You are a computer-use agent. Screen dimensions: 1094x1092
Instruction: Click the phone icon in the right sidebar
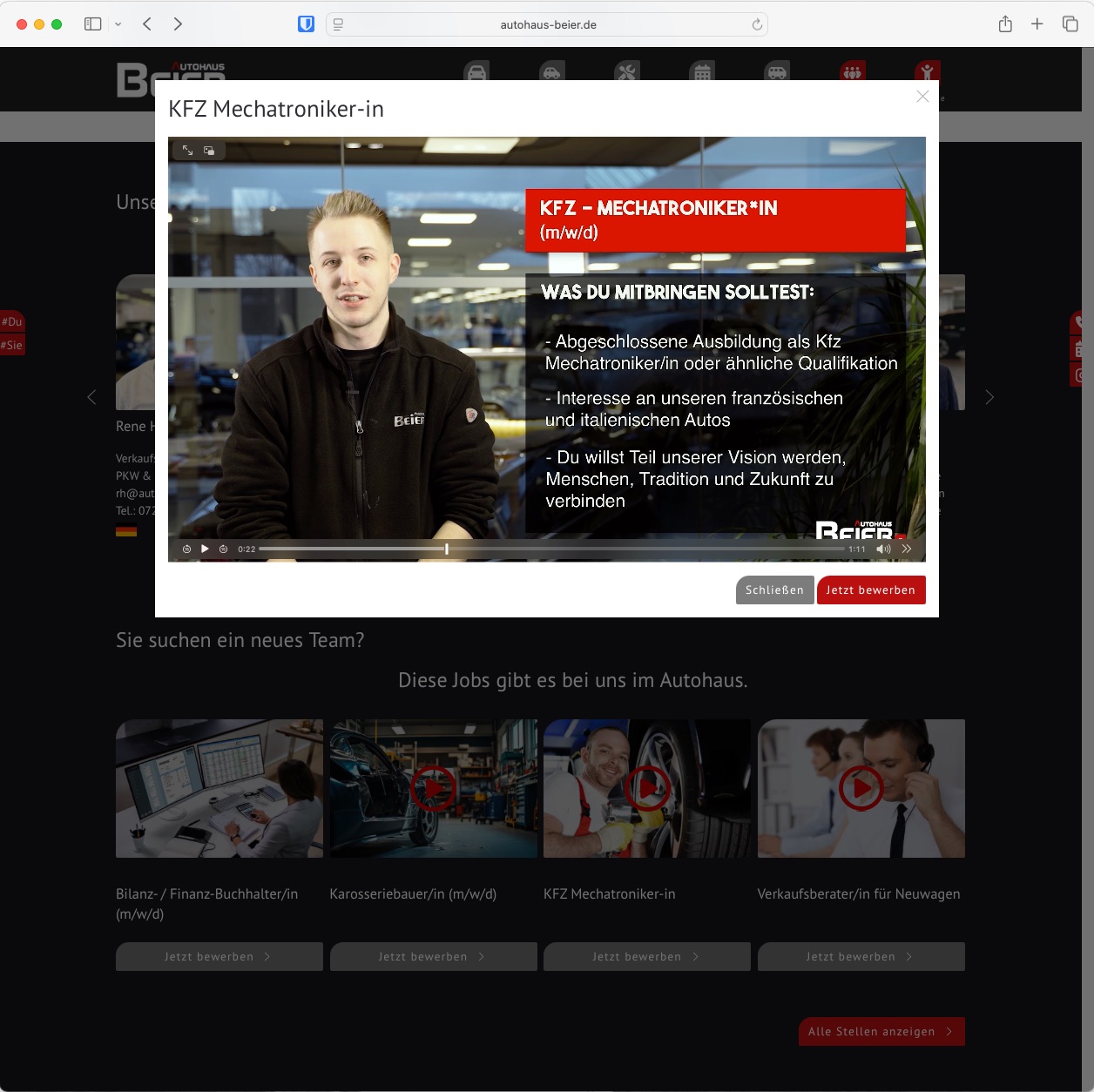tap(1079, 322)
